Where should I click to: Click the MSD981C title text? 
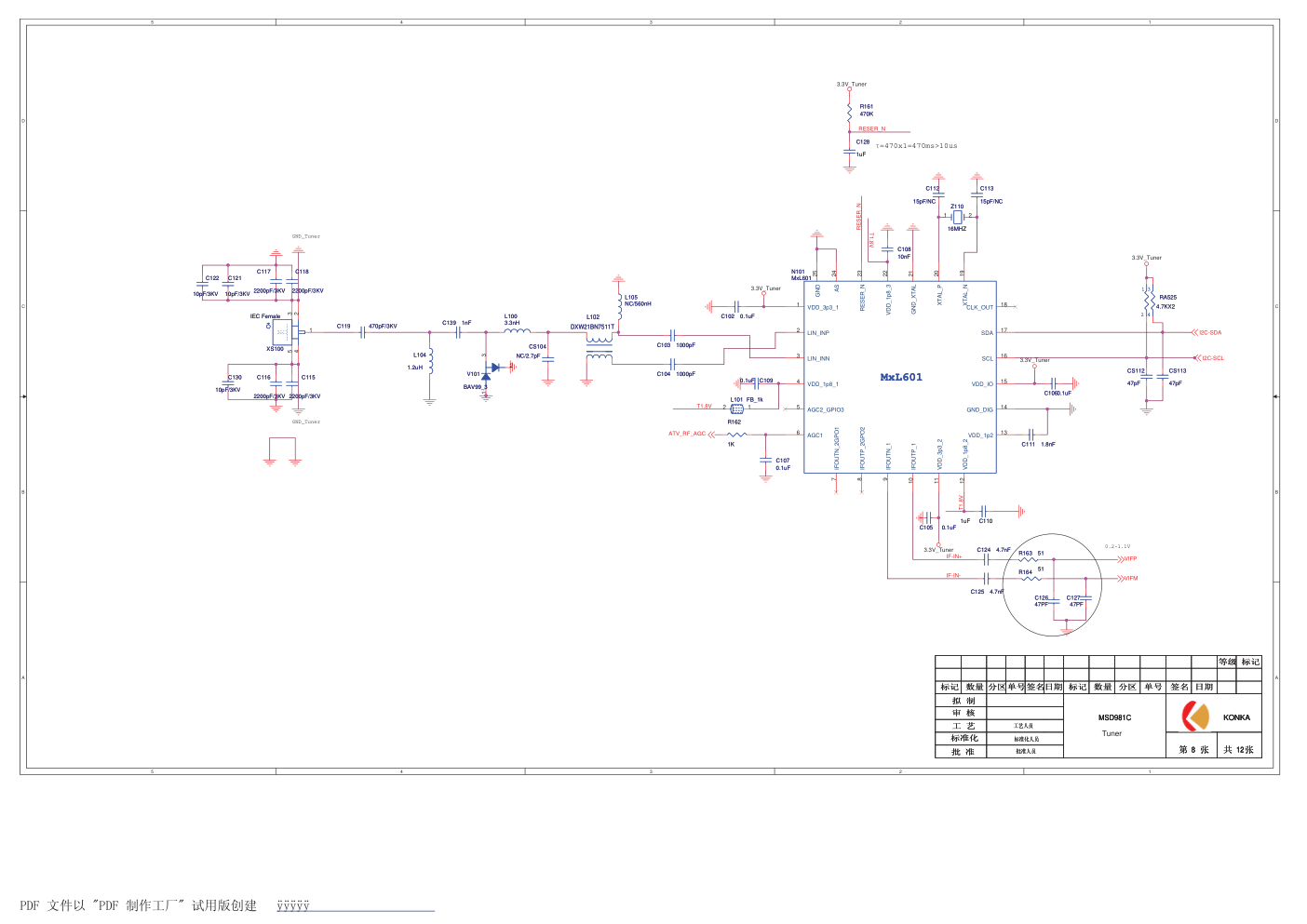(x=1114, y=717)
